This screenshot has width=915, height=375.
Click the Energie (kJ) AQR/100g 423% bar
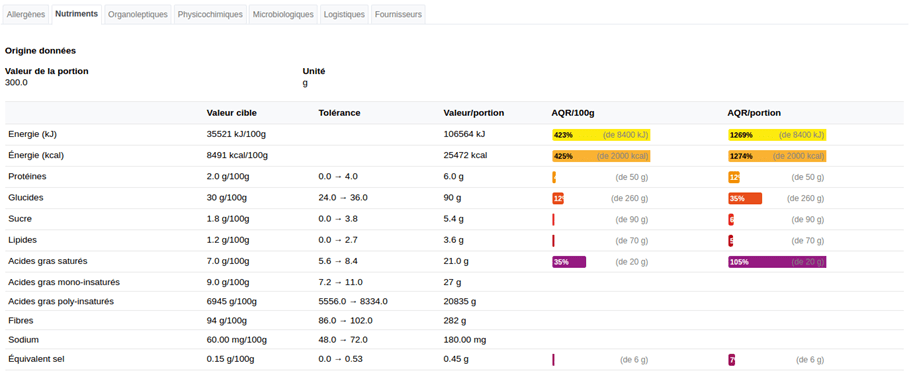click(x=601, y=135)
